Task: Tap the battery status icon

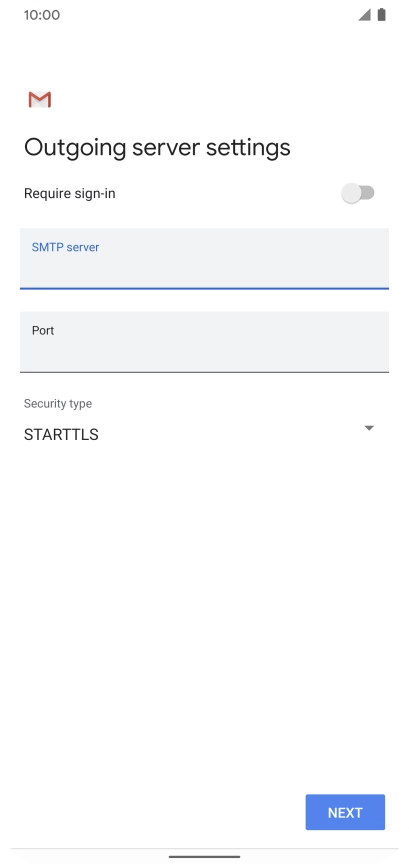Action: coord(381,15)
